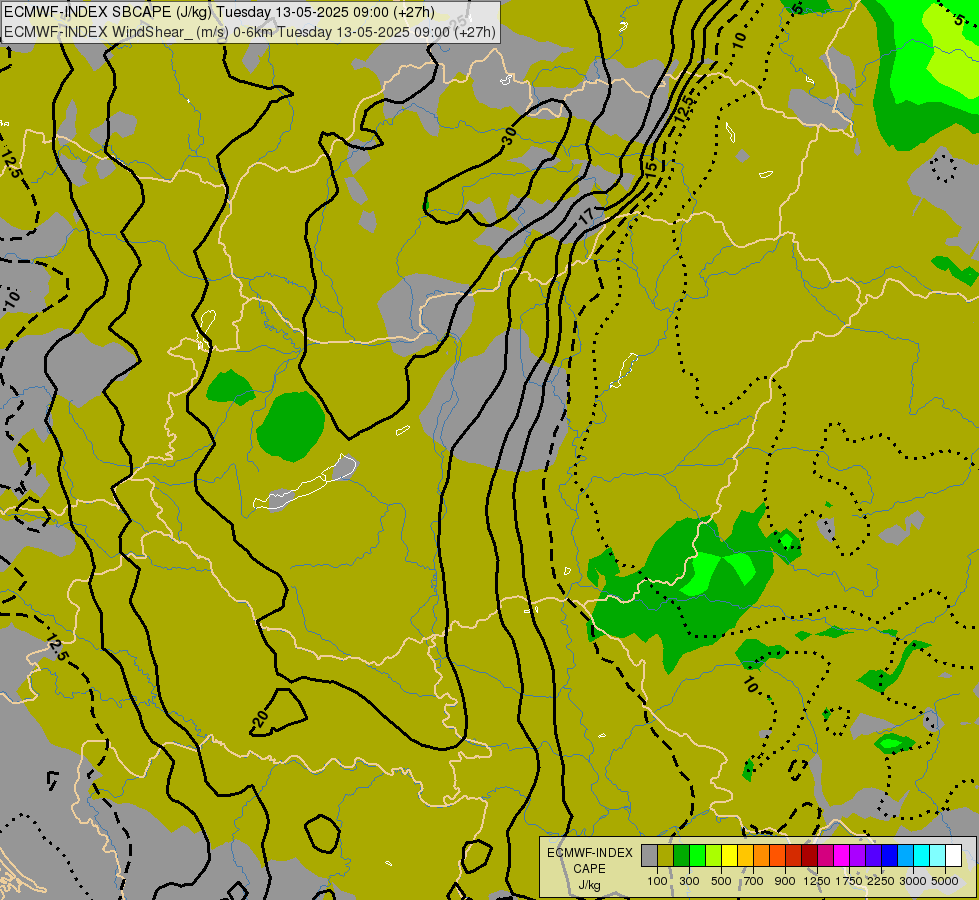Screen dimensions: 979x900
Task: Choose the yellow-green legend swatch
Action: [714, 856]
